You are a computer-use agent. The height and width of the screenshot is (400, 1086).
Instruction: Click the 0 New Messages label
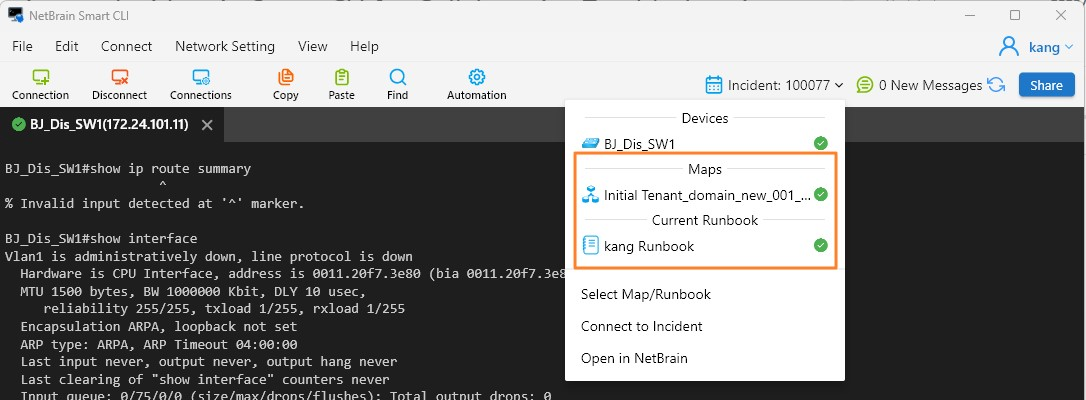coord(930,85)
